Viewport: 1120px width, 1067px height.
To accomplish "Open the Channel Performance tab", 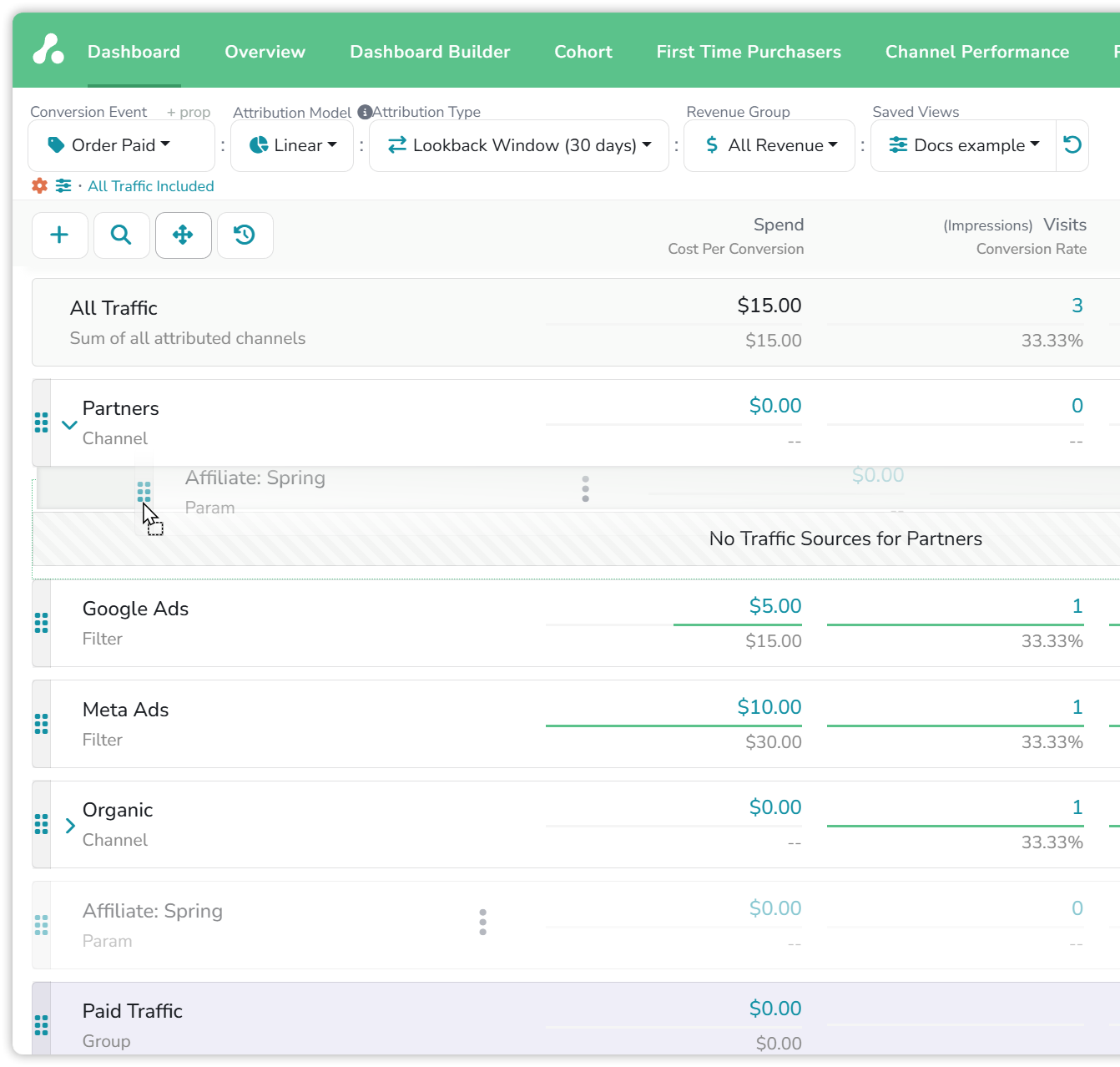I will [977, 52].
